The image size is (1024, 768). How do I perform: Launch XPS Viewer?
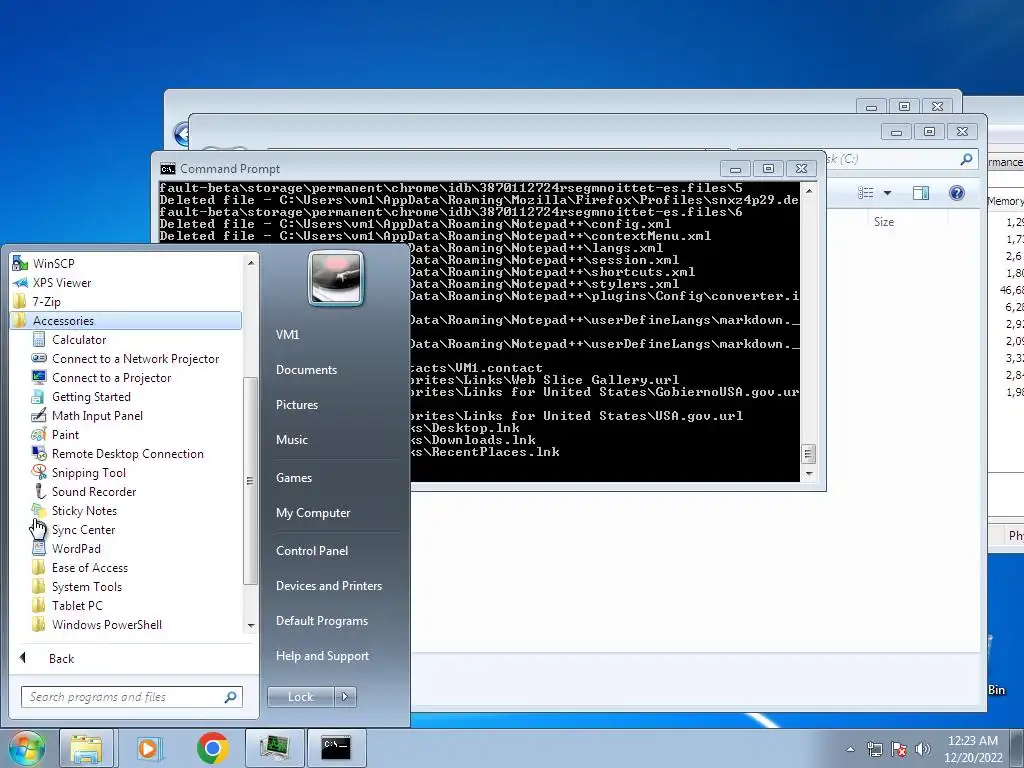tap(62, 283)
